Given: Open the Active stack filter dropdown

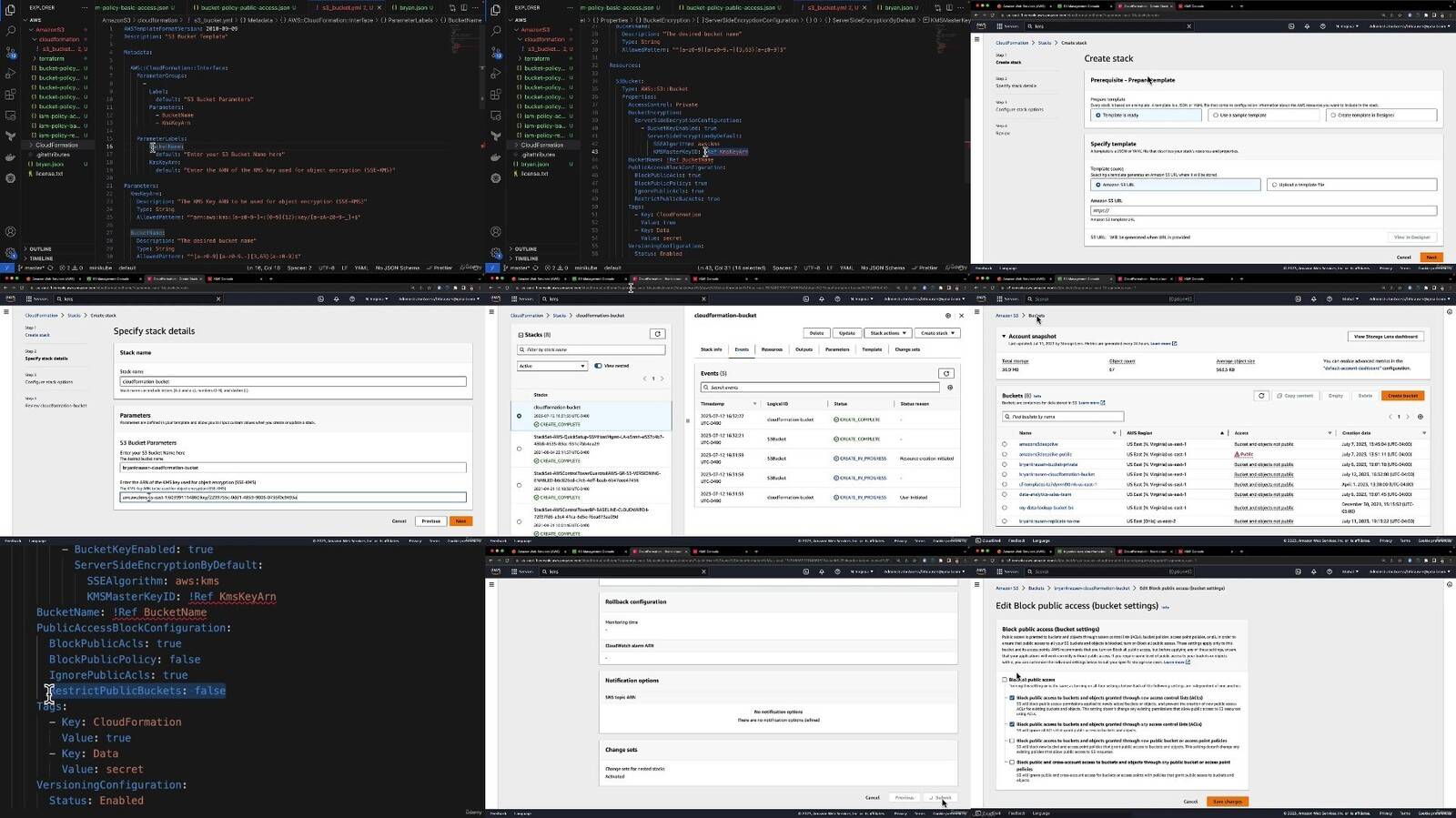Looking at the screenshot, I should click(552, 366).
